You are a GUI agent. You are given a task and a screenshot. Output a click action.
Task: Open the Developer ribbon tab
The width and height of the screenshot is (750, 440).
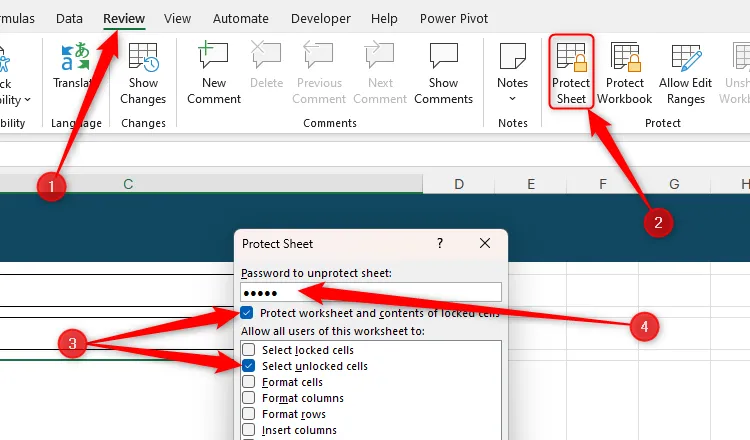322,18
